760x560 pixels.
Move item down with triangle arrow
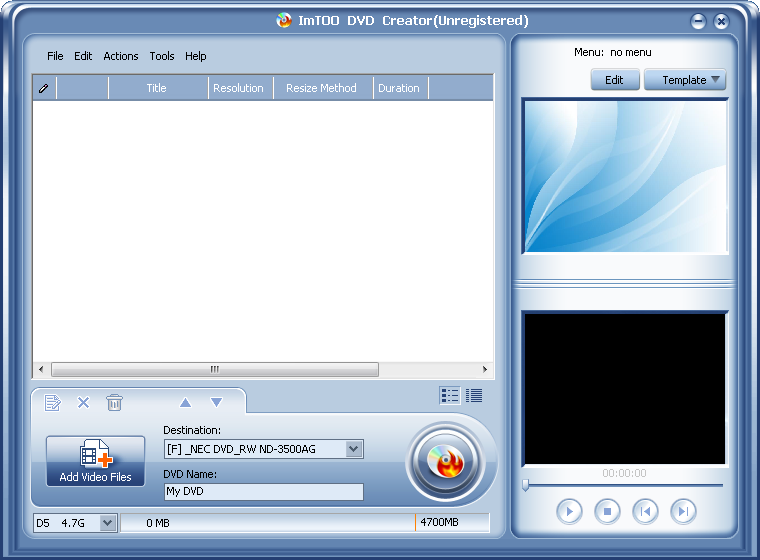point(216,402)
